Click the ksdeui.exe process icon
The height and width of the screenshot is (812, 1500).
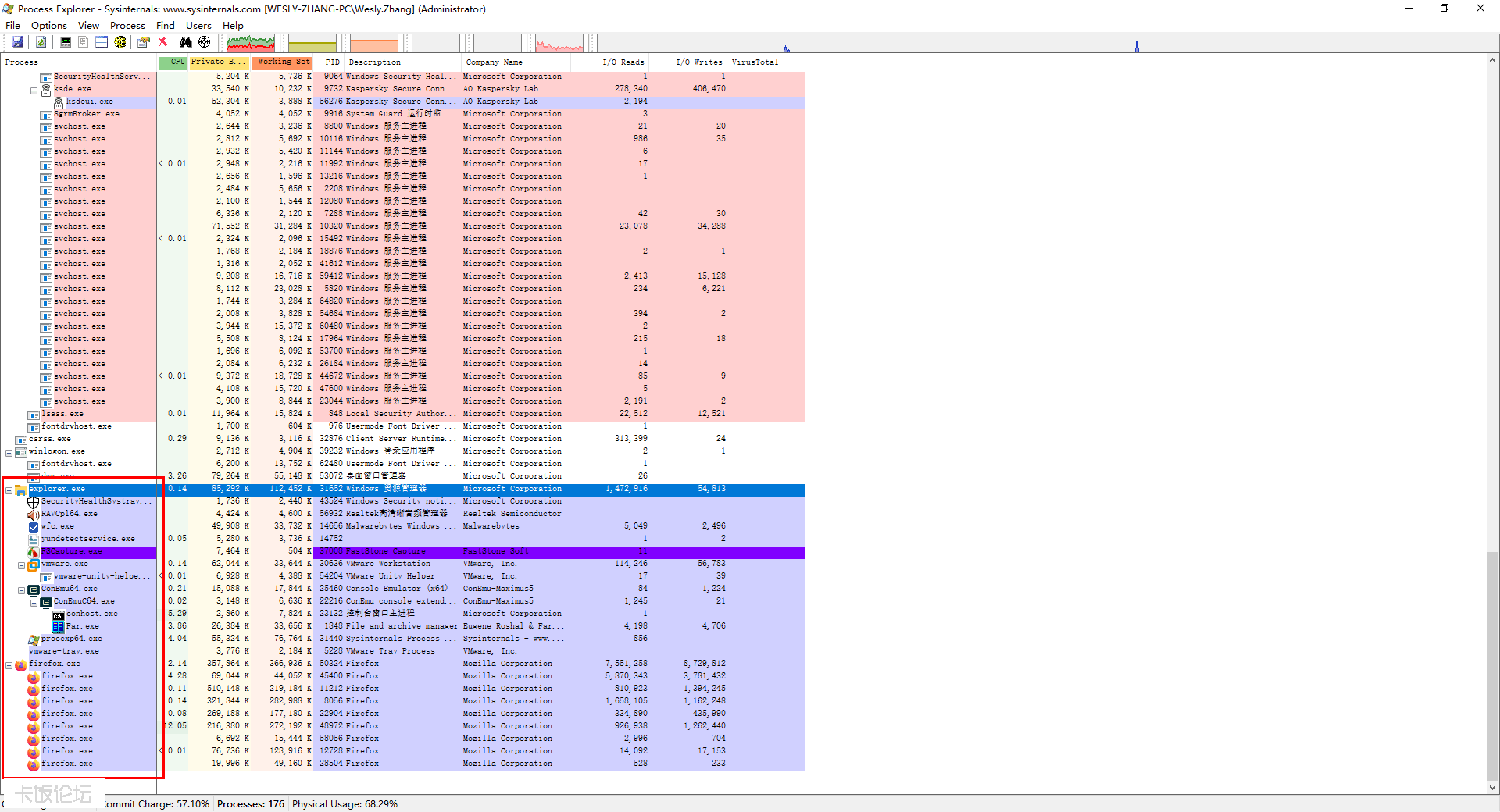click(59, 102)
